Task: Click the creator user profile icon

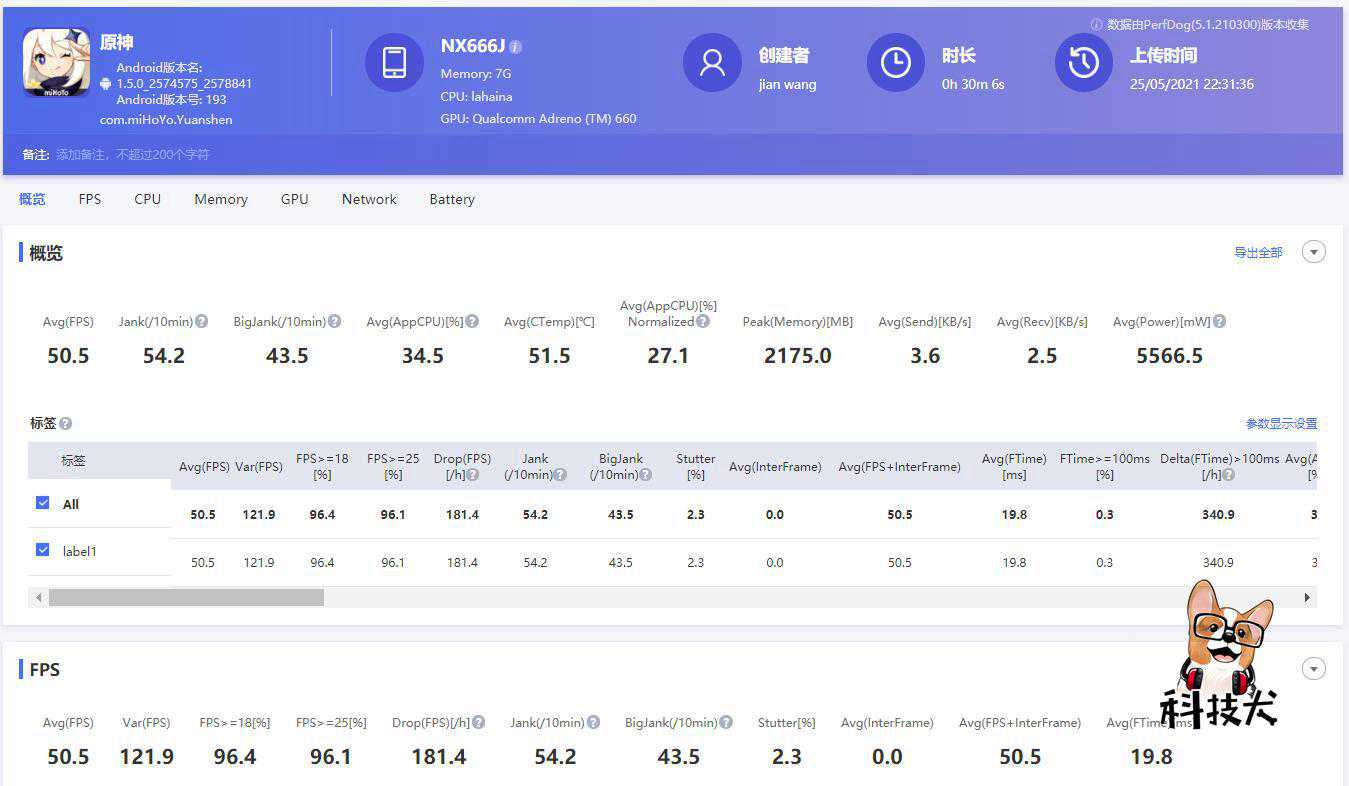Action: point(712,63)
